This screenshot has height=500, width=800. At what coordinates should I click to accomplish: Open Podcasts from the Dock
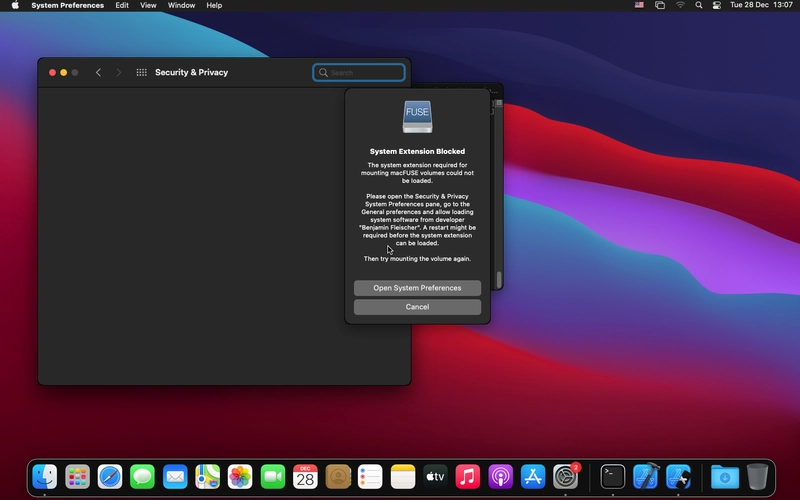(x=501, y=477)
